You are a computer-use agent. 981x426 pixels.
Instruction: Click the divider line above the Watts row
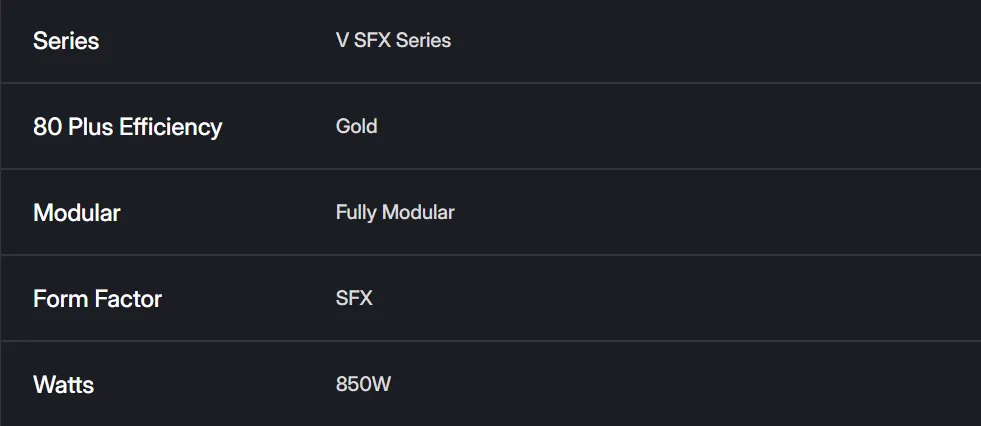[490, 341]
